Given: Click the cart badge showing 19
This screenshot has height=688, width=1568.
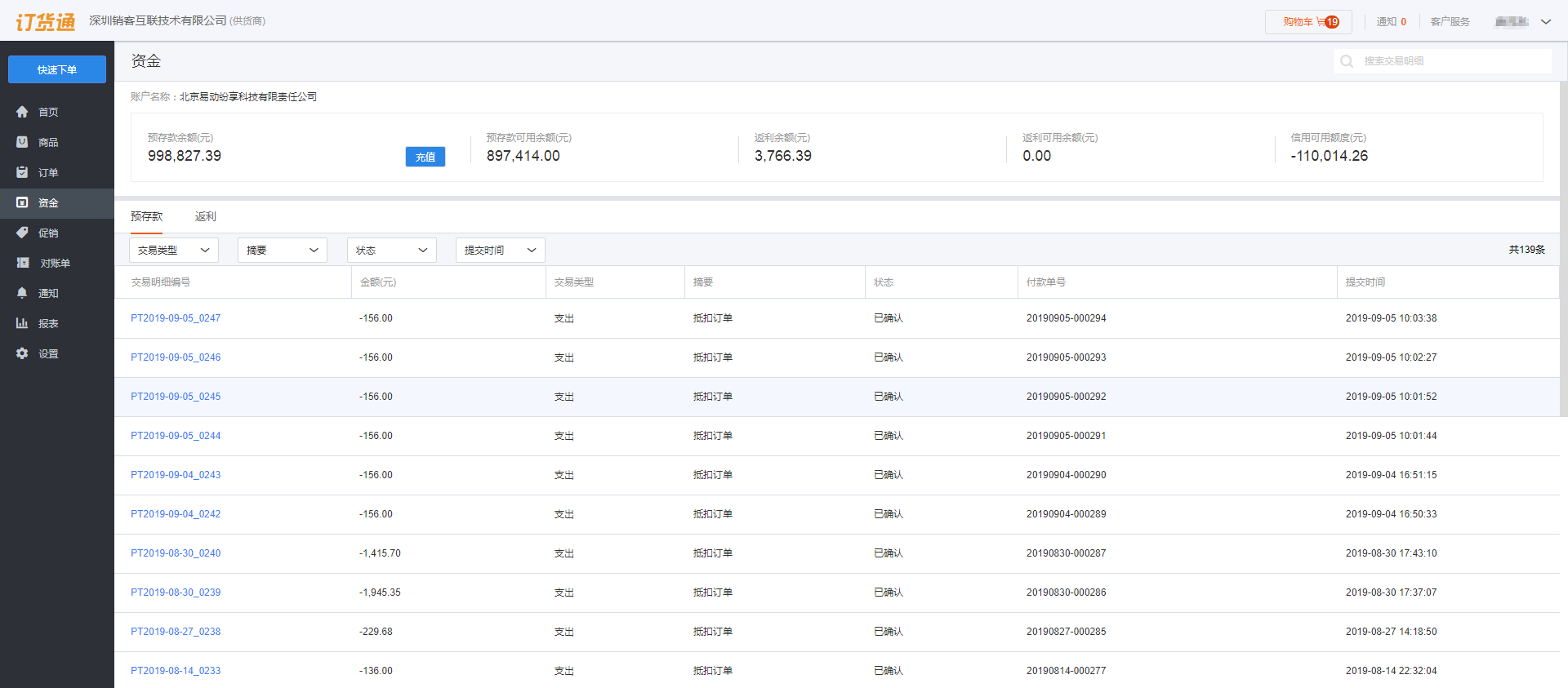Looking at the screenshot, I should [1332, 22].
